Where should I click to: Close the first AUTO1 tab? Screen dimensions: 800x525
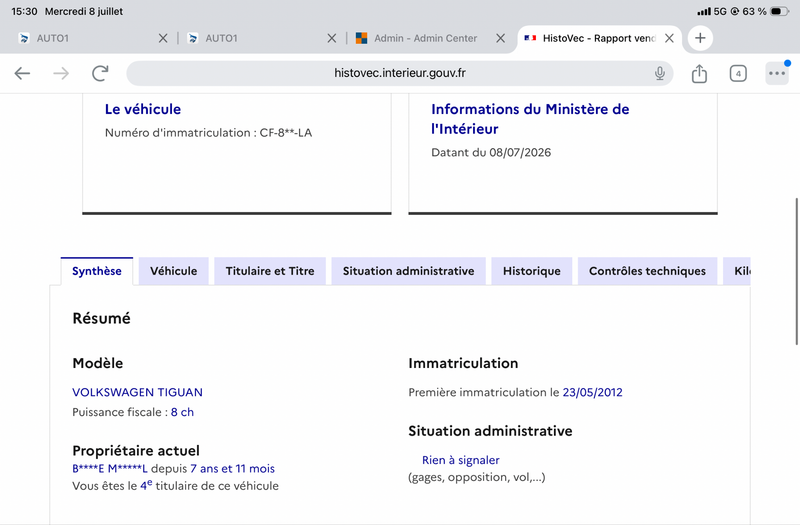tap(163, 38)
